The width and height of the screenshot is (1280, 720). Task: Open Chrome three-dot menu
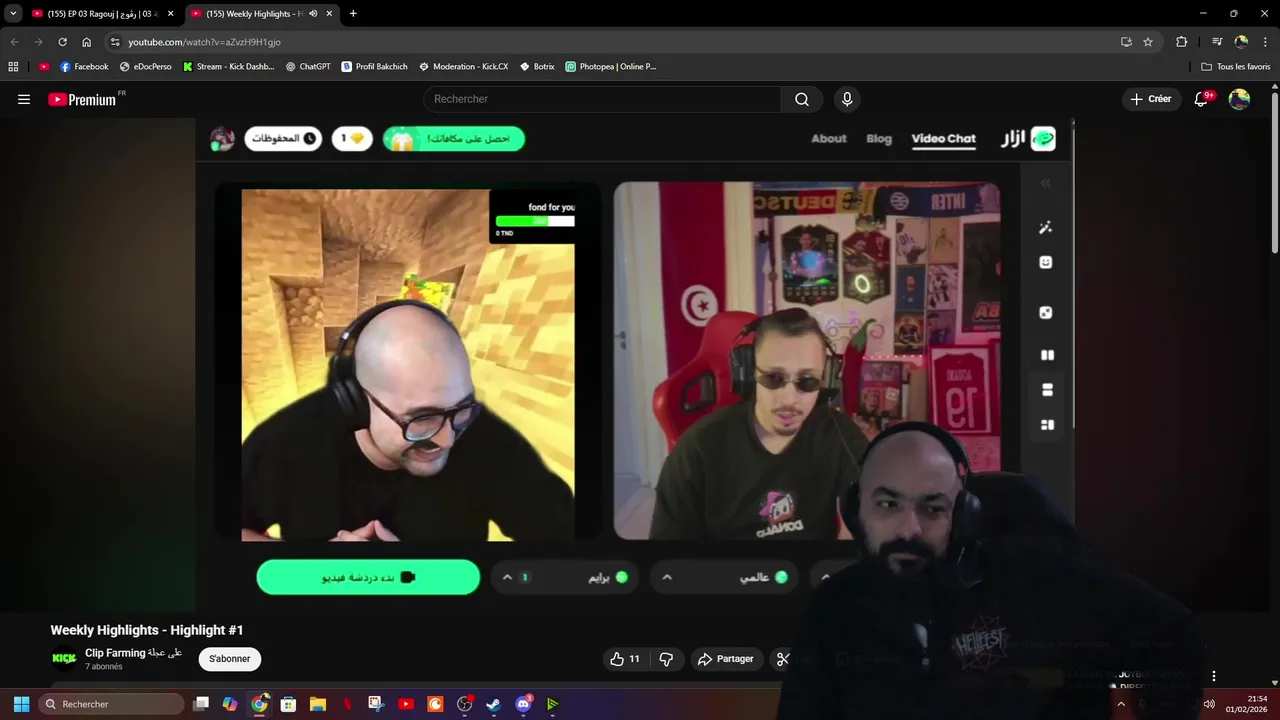[1264, 42]
